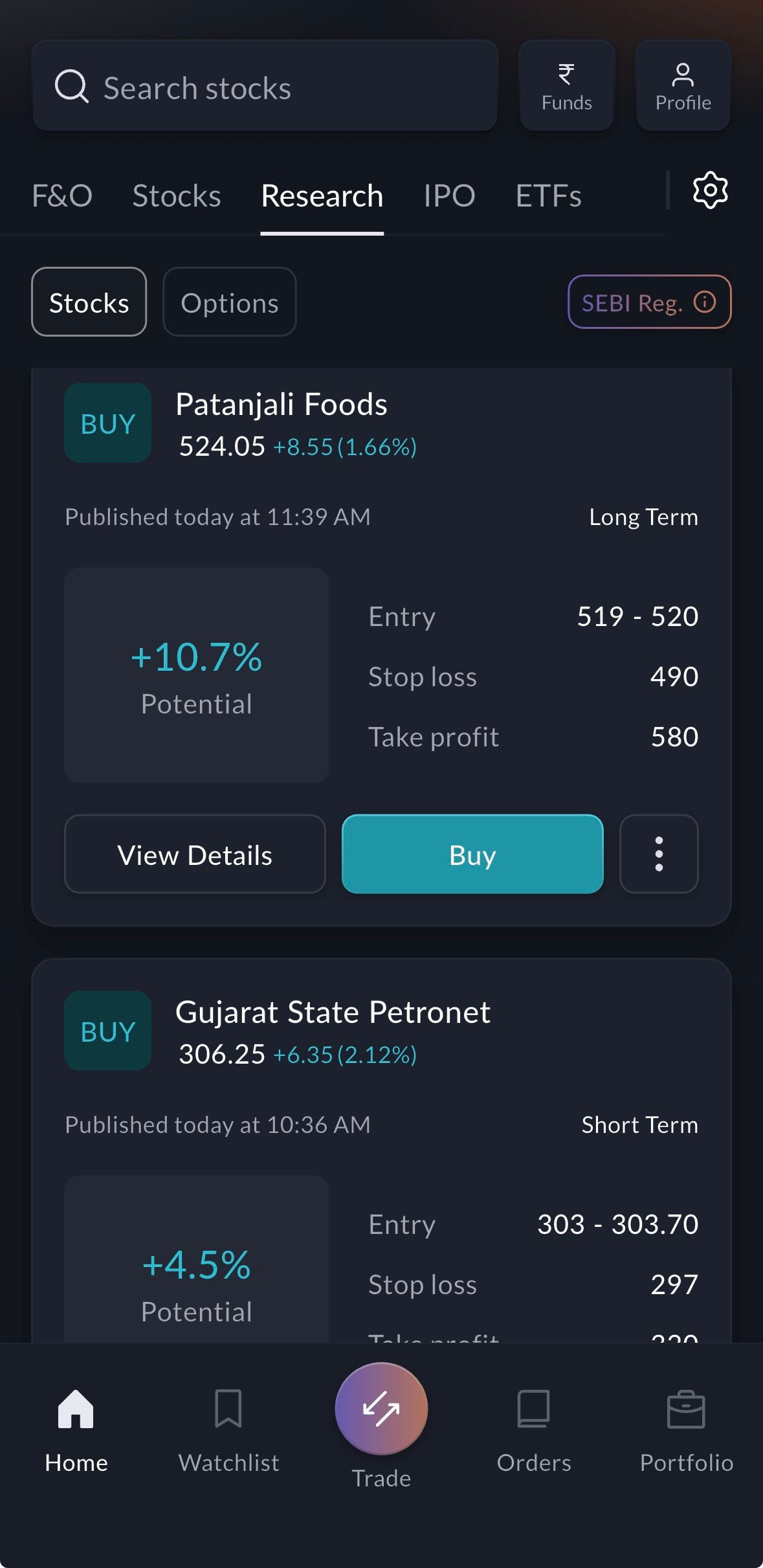This screenshot has width=763, height=1568.
Task: Select the Stocks filter chip
Action: pyautogui.click(x=89, y=302)
